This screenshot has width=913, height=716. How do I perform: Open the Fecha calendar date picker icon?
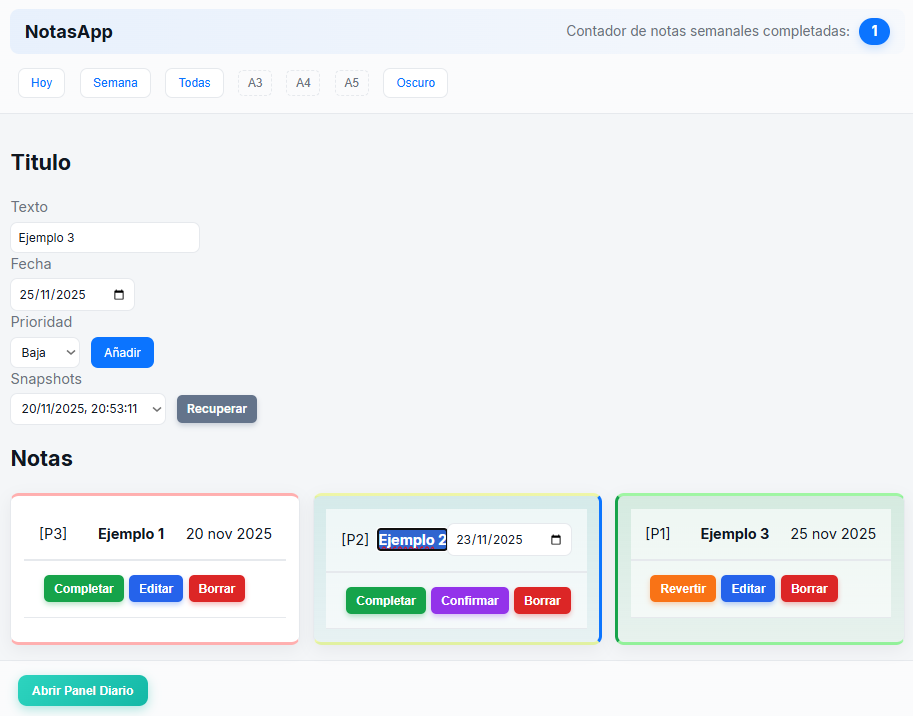[117, 294]
